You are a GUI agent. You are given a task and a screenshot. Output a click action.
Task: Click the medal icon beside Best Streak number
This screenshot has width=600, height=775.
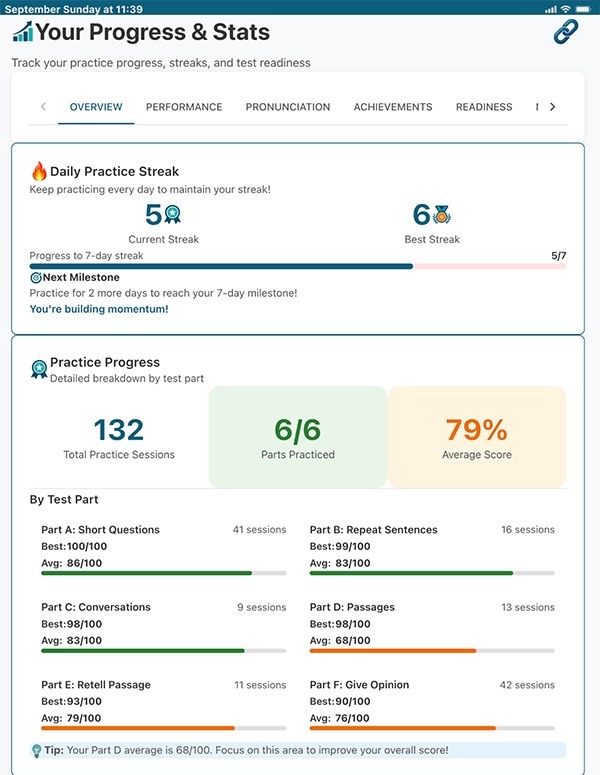point(441,215)
